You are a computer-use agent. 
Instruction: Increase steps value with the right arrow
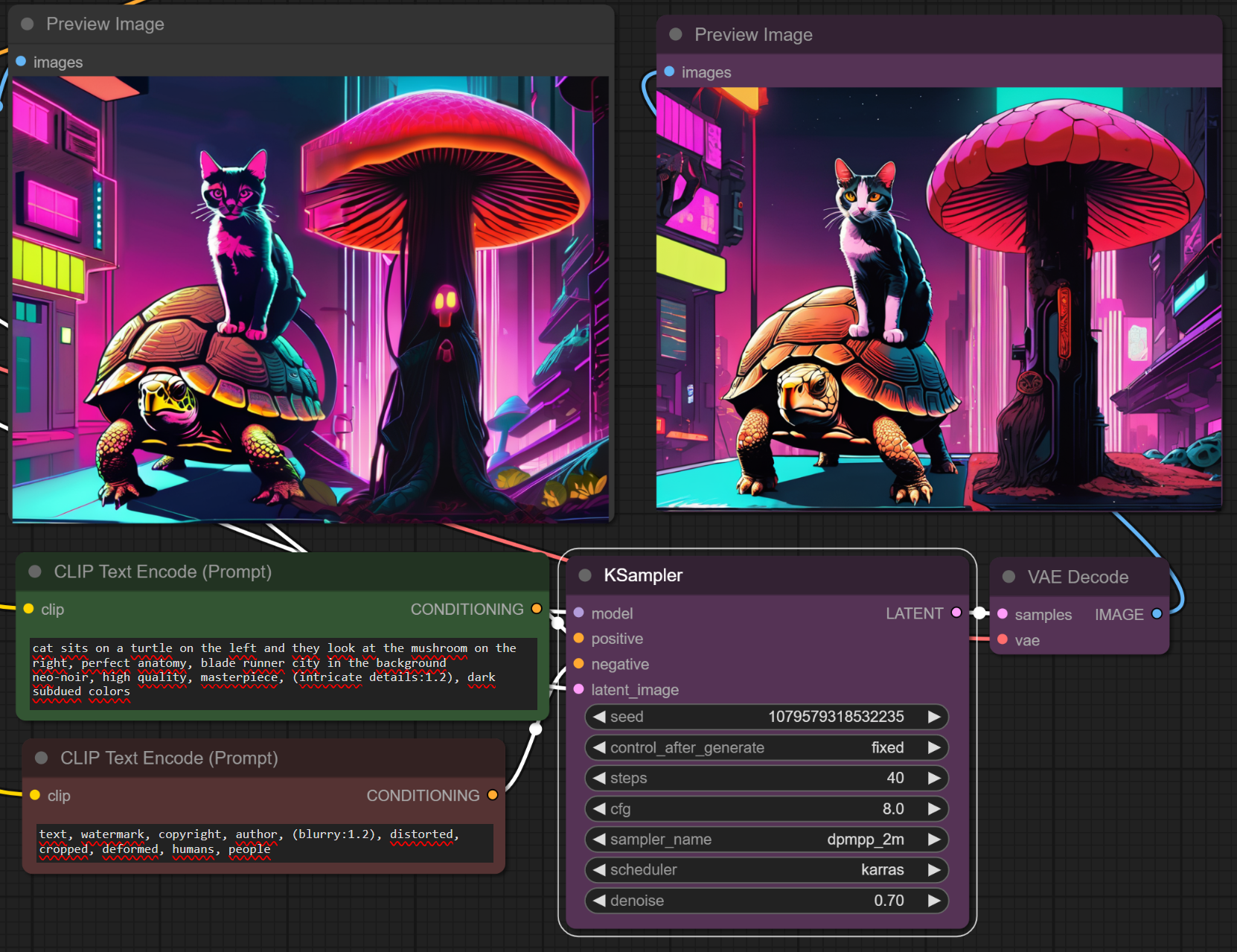(x=934, y=778)
